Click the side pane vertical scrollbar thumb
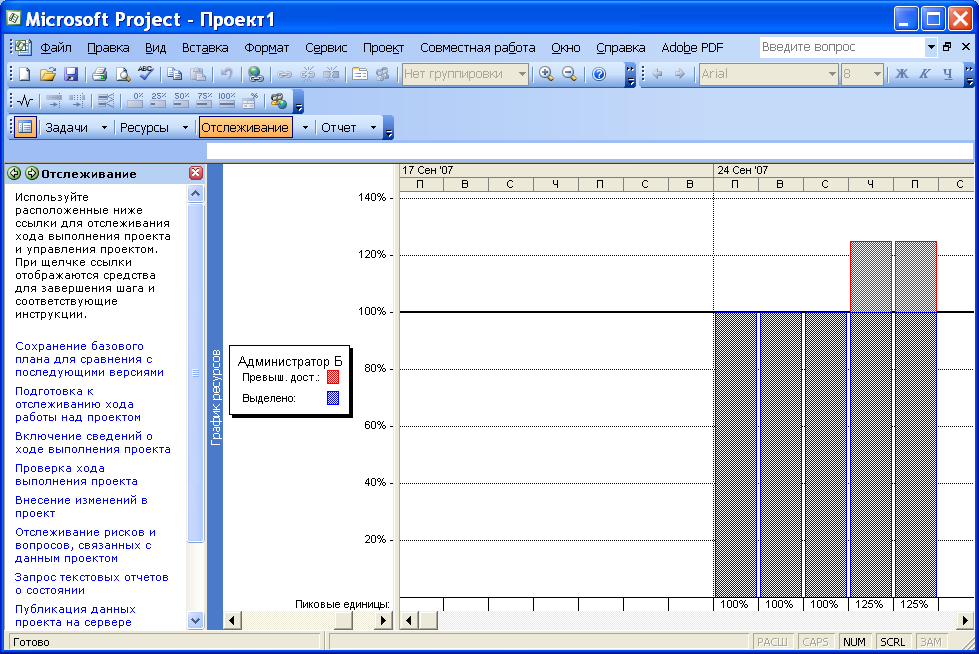This screenshot has height=654, width=979. 195,372
